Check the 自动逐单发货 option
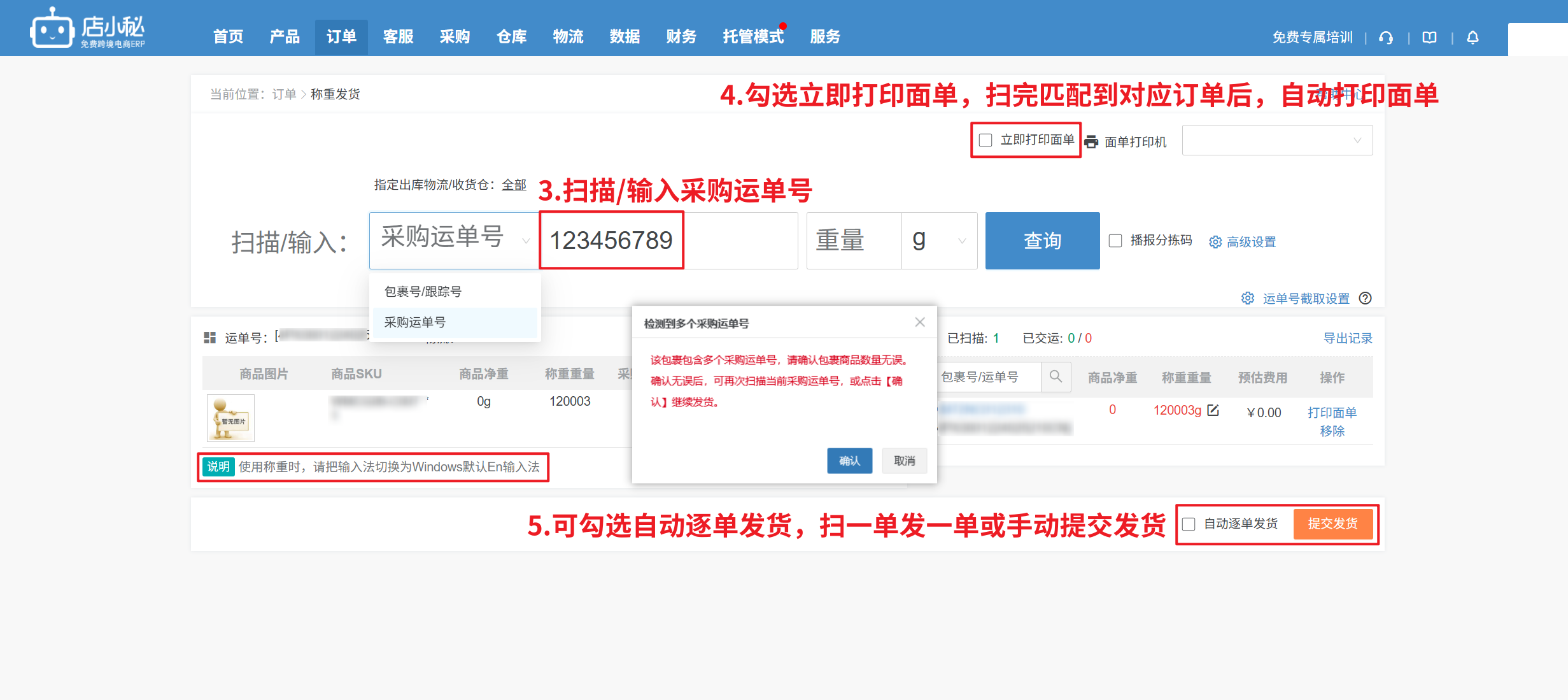 click(1189, 524)
